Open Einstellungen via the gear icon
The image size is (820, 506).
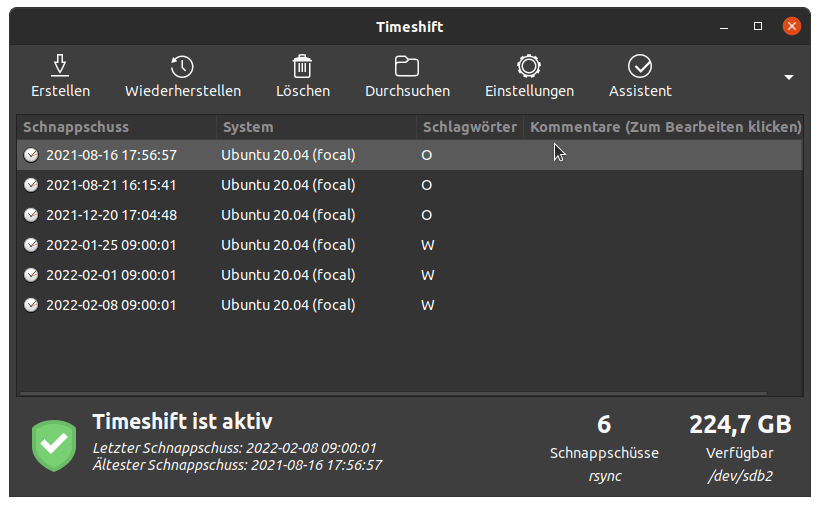tap(529, 66)
